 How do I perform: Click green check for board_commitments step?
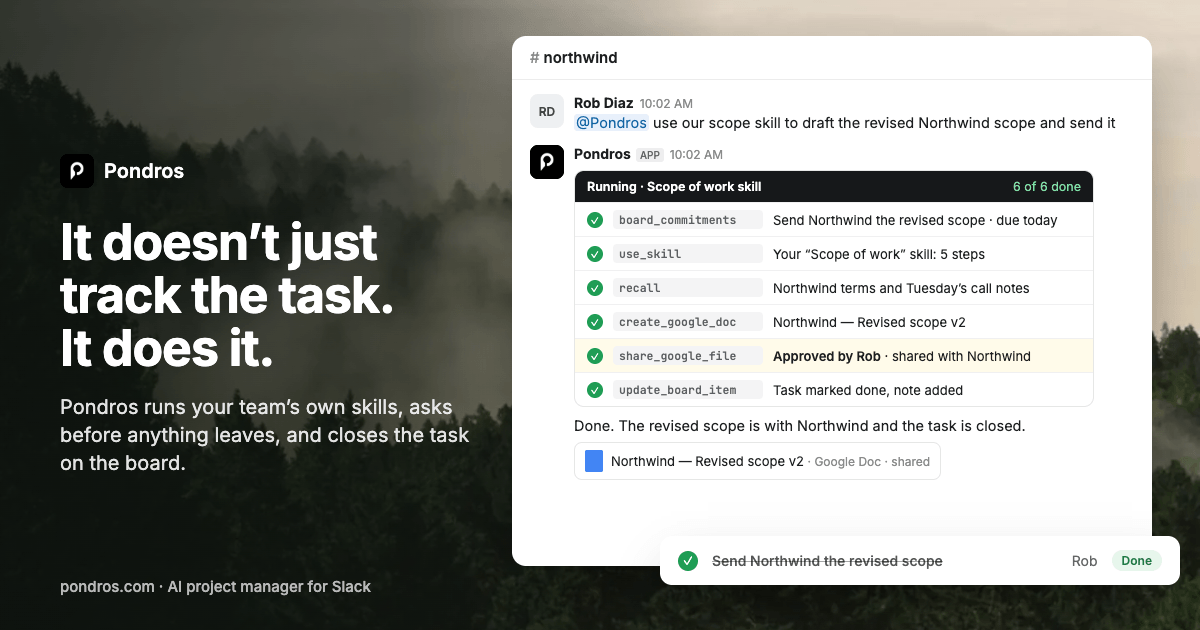click(x=595, y=220)
